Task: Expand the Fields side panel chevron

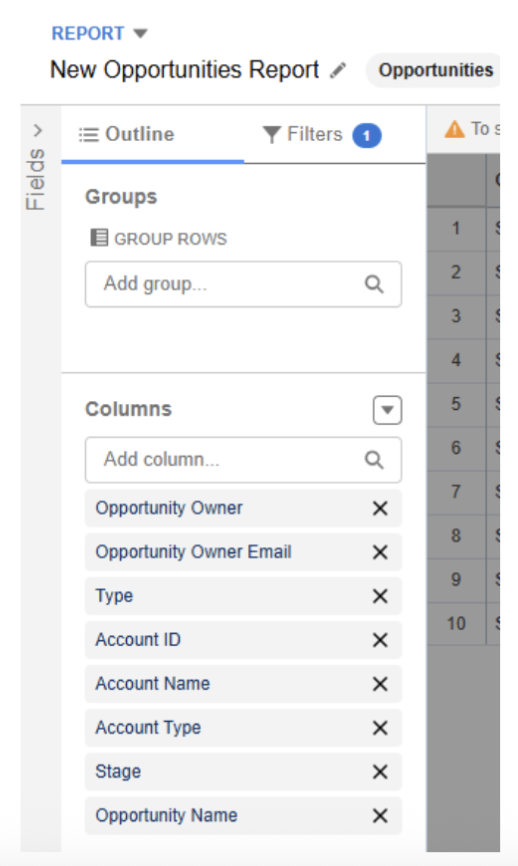Action: click(38, 131)
